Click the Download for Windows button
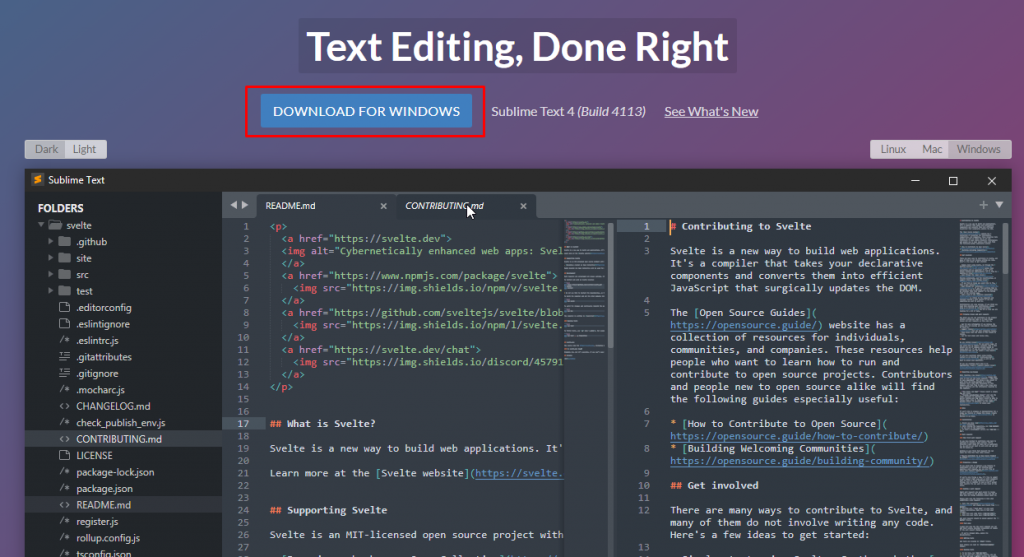 (366, 111)
